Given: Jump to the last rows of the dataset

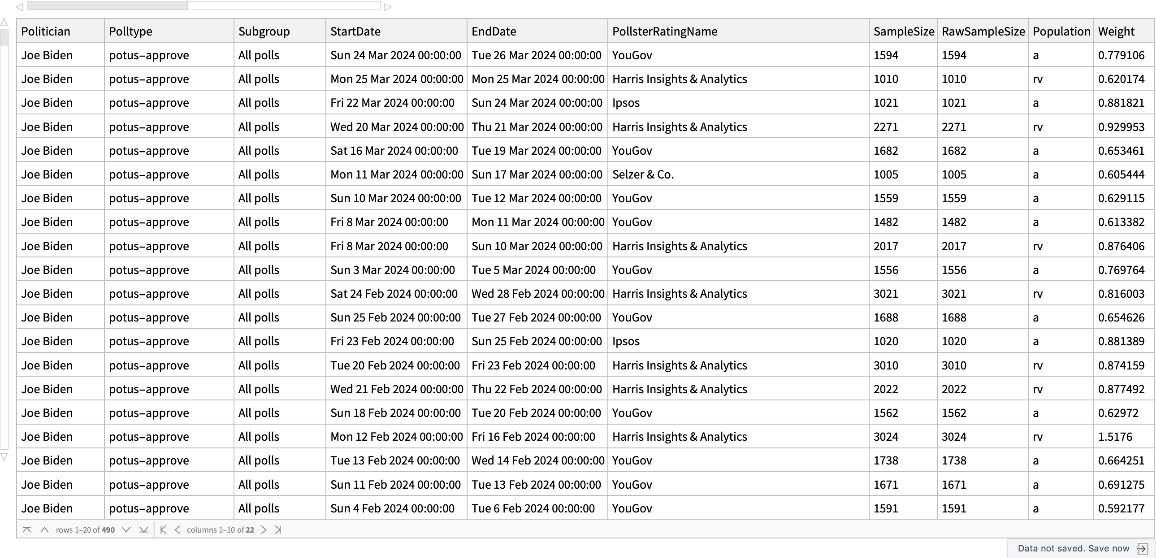Looking at the screenshot, I should (x=143, y=529).
